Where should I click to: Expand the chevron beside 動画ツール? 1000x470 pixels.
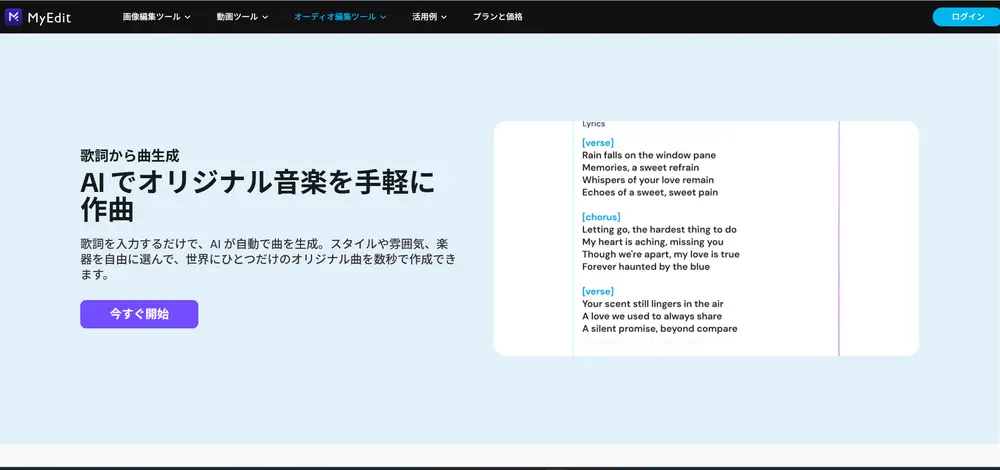click(265, 17)
